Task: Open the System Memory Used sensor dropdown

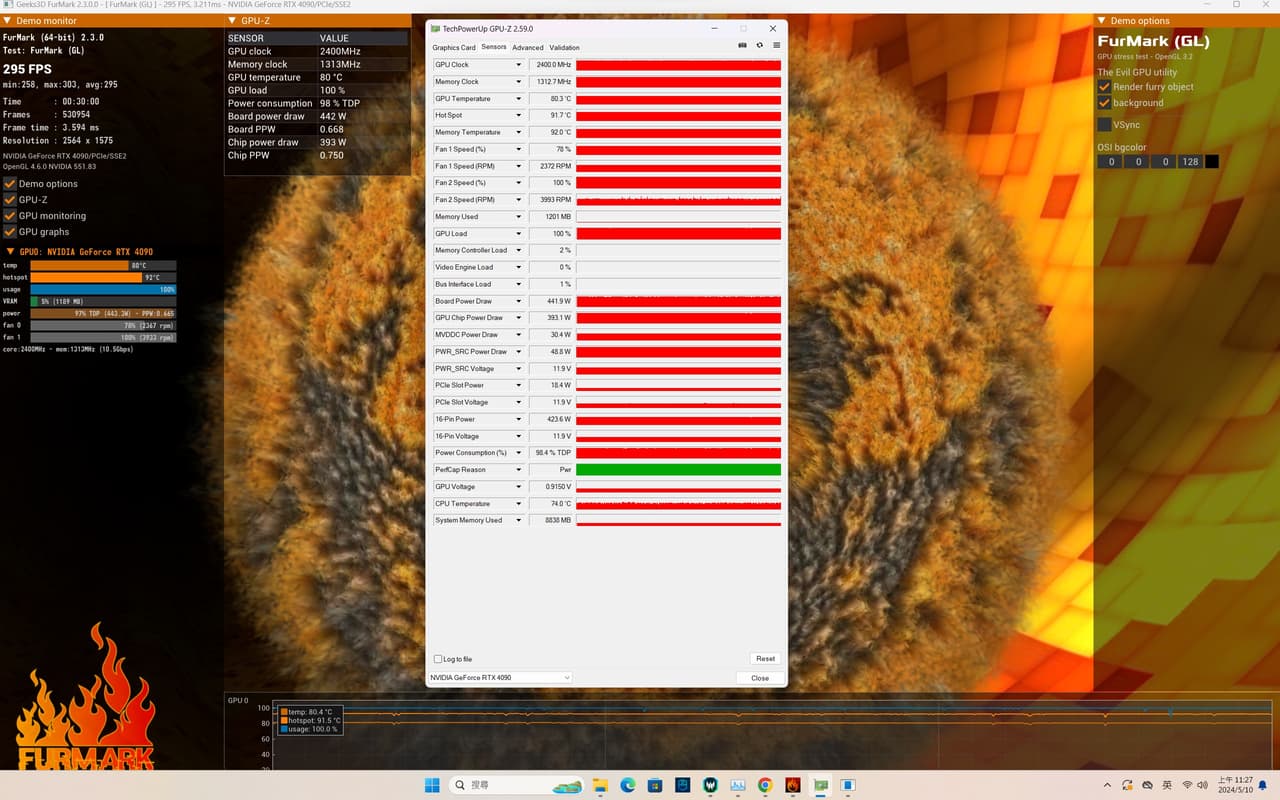Action: [x=518, y=520]
